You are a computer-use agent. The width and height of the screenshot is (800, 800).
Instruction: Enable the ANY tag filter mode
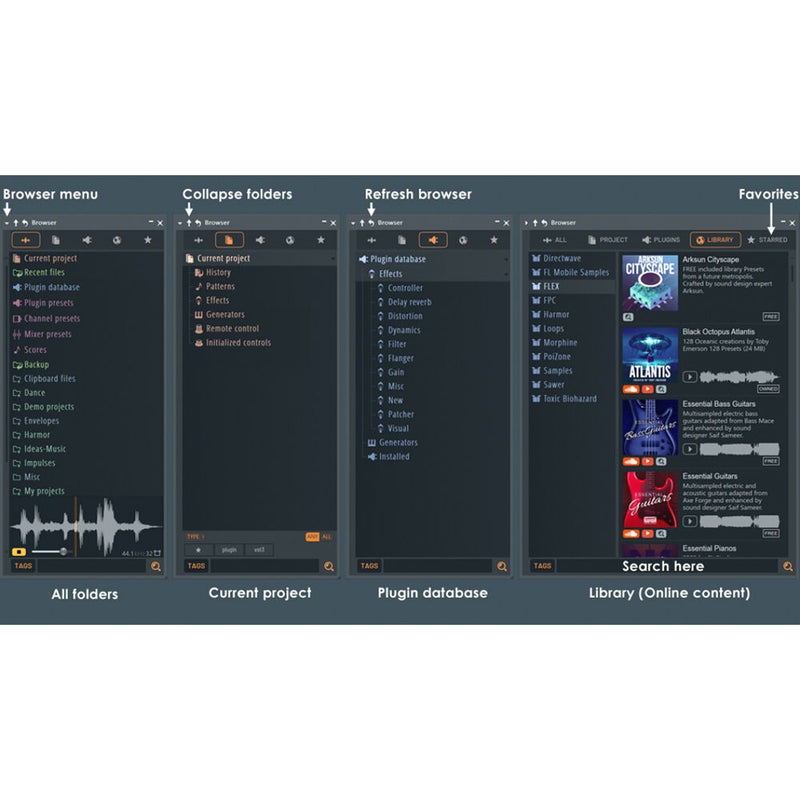click(x=312, y=537)
